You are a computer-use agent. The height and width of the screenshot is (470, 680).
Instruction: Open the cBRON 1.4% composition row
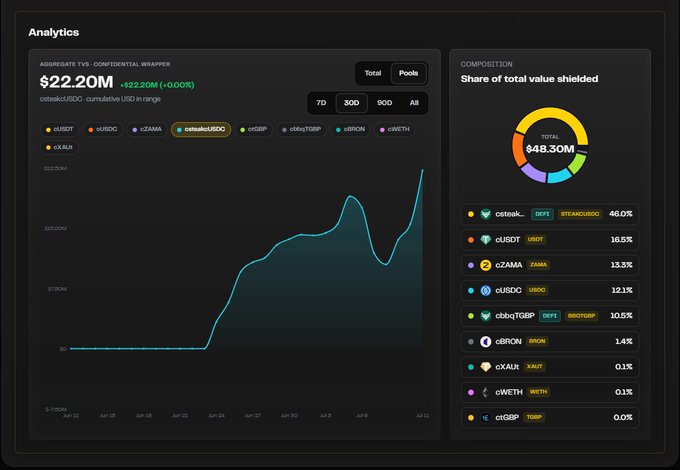[x=550, y=341]
